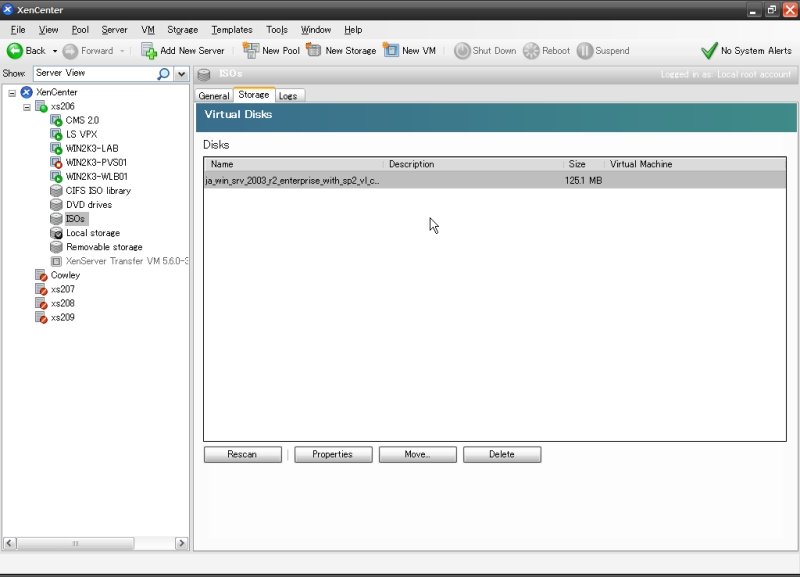Switch to the Storage tab
The width and height of the screenshot is (800, 577).
point(254,95)
